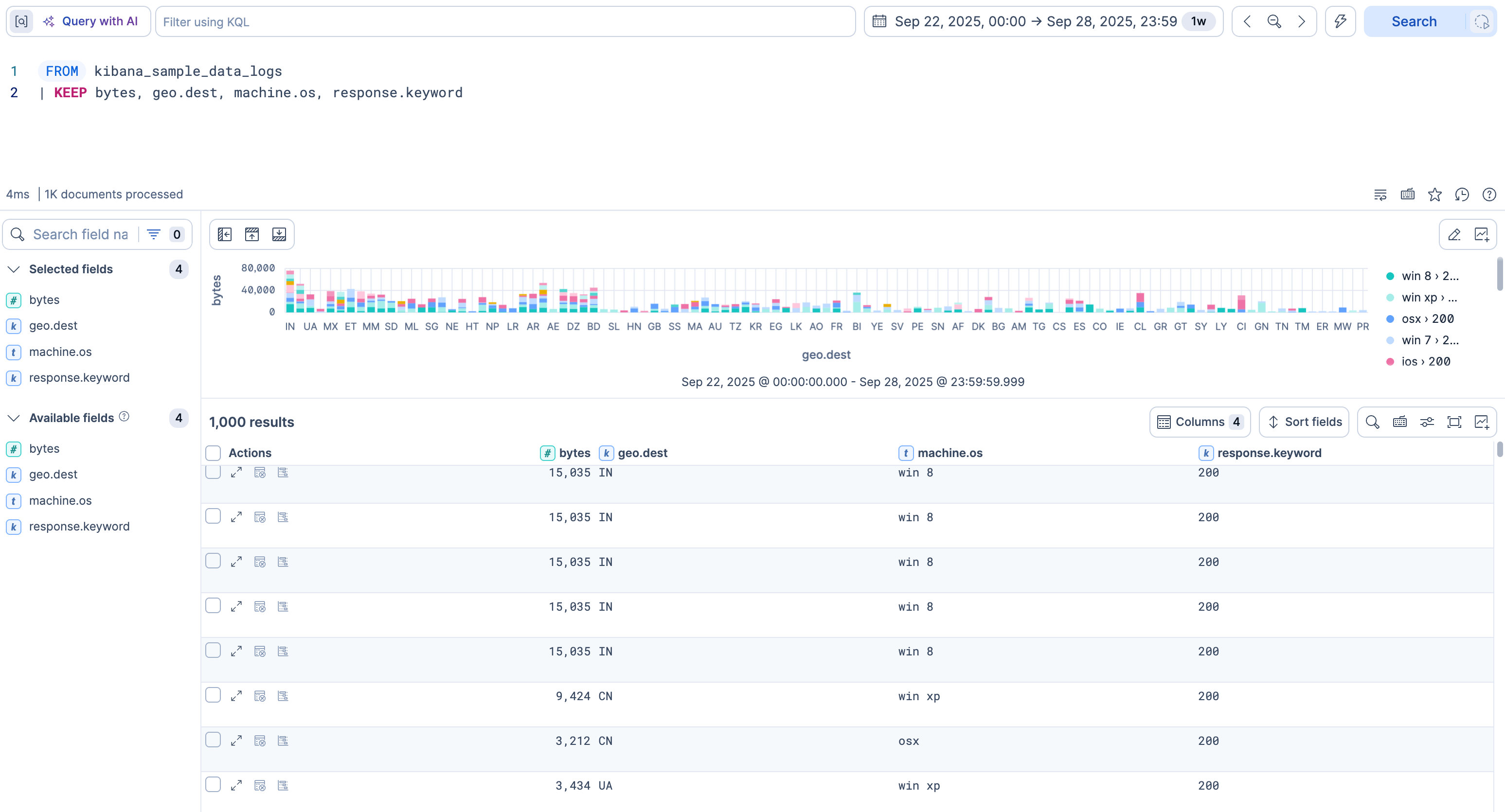
Task: Click the osx › 200 legend color dot
Action: tap(1390, 319)
